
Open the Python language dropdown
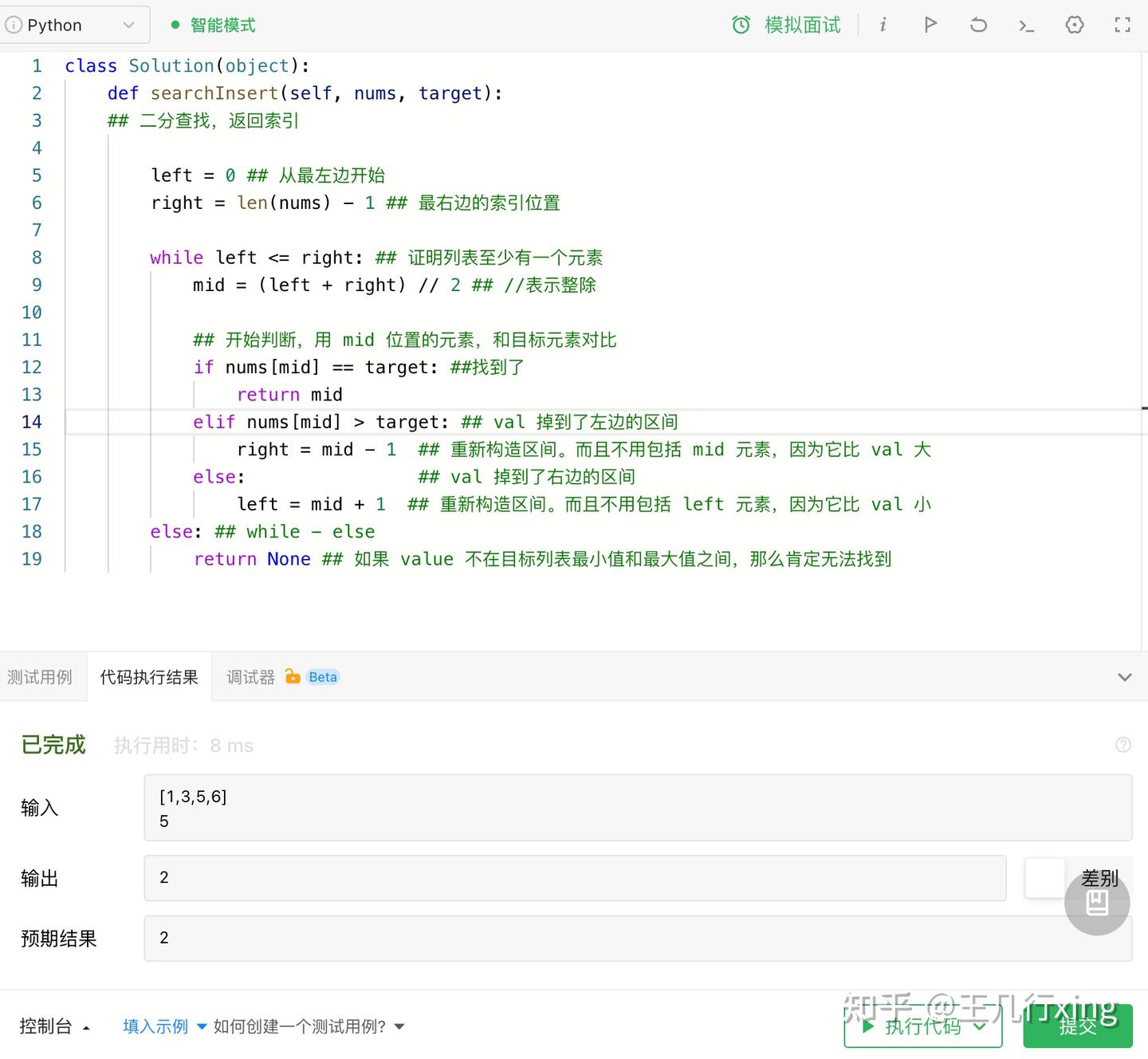(76, 24)
